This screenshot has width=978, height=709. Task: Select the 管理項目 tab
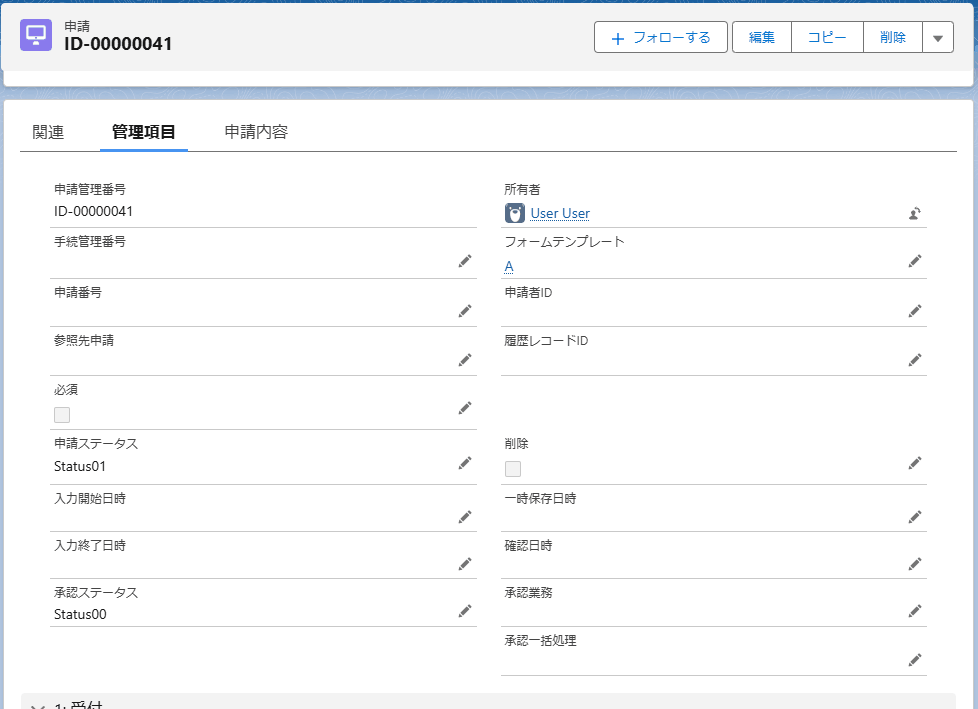coord(144,132)
